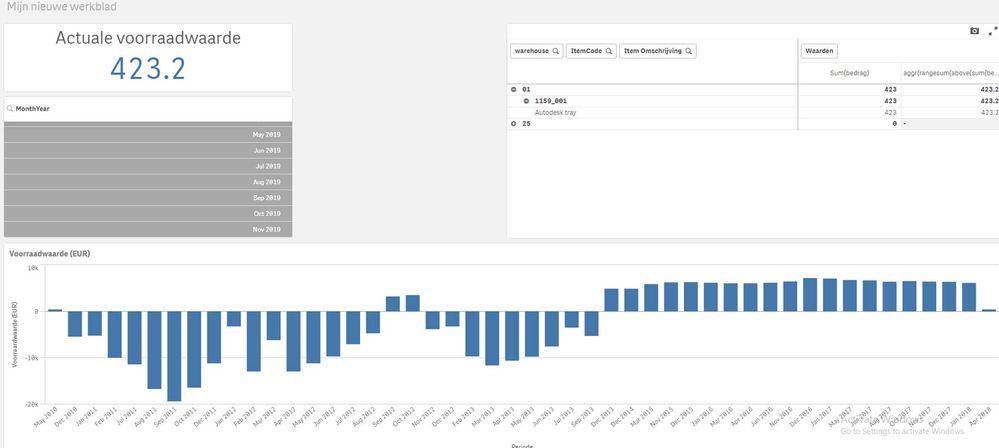Click the Waarden button in the pivot header

point(819,51)
